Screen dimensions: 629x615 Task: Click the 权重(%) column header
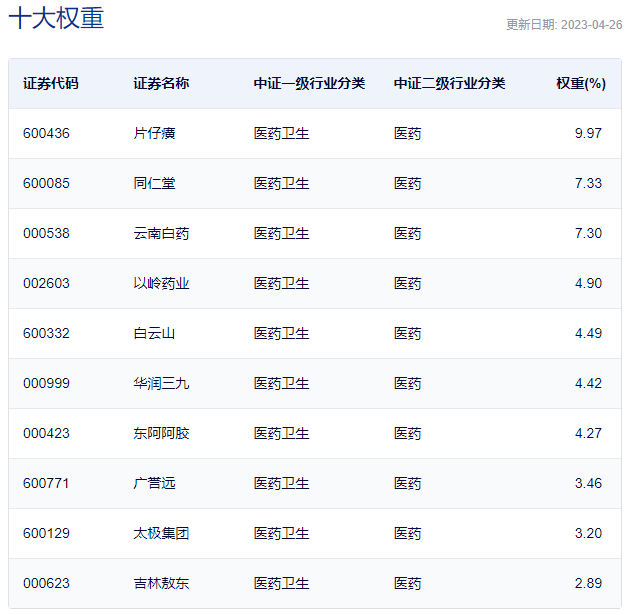tap(580, 83)
